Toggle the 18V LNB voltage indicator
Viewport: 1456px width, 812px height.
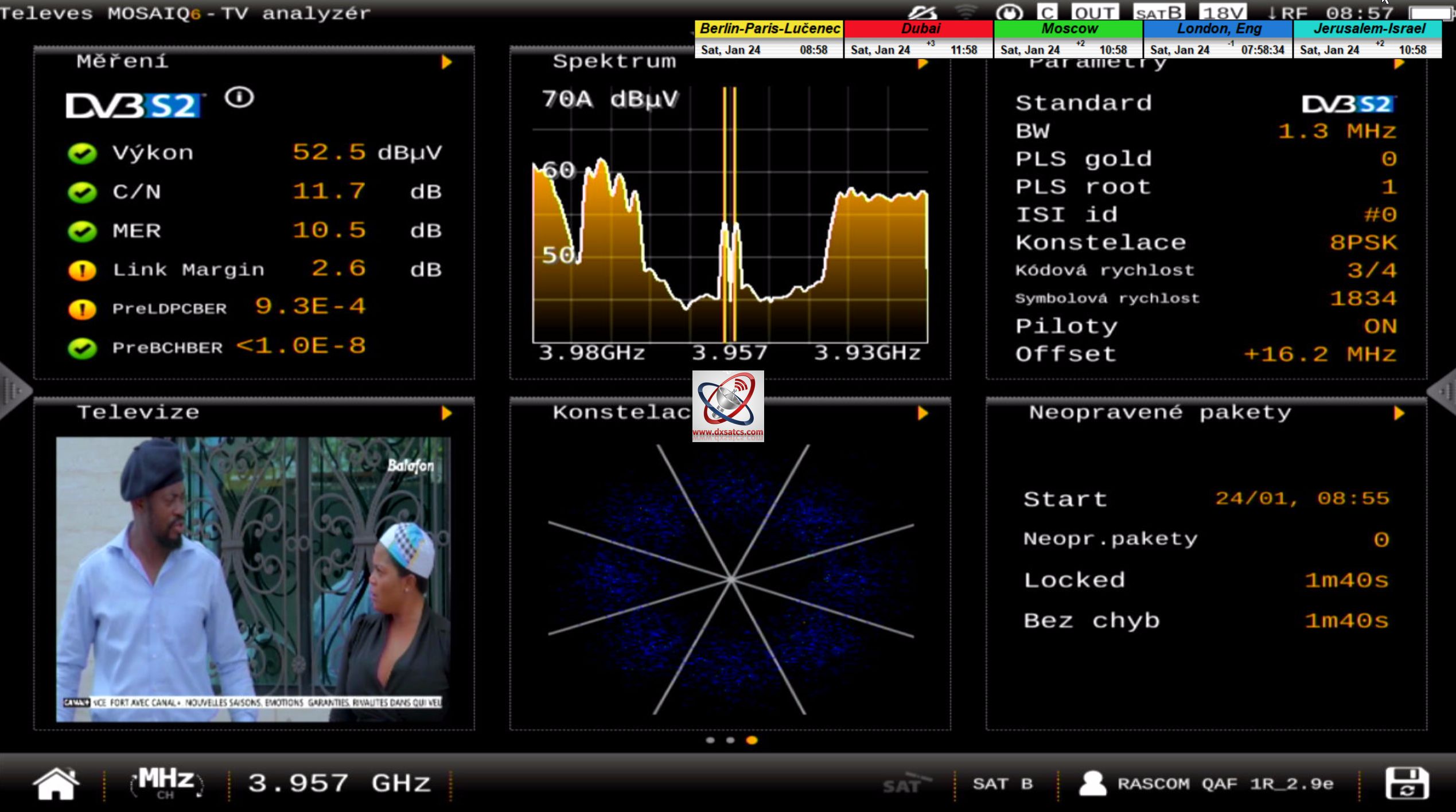coord(1223,12)
